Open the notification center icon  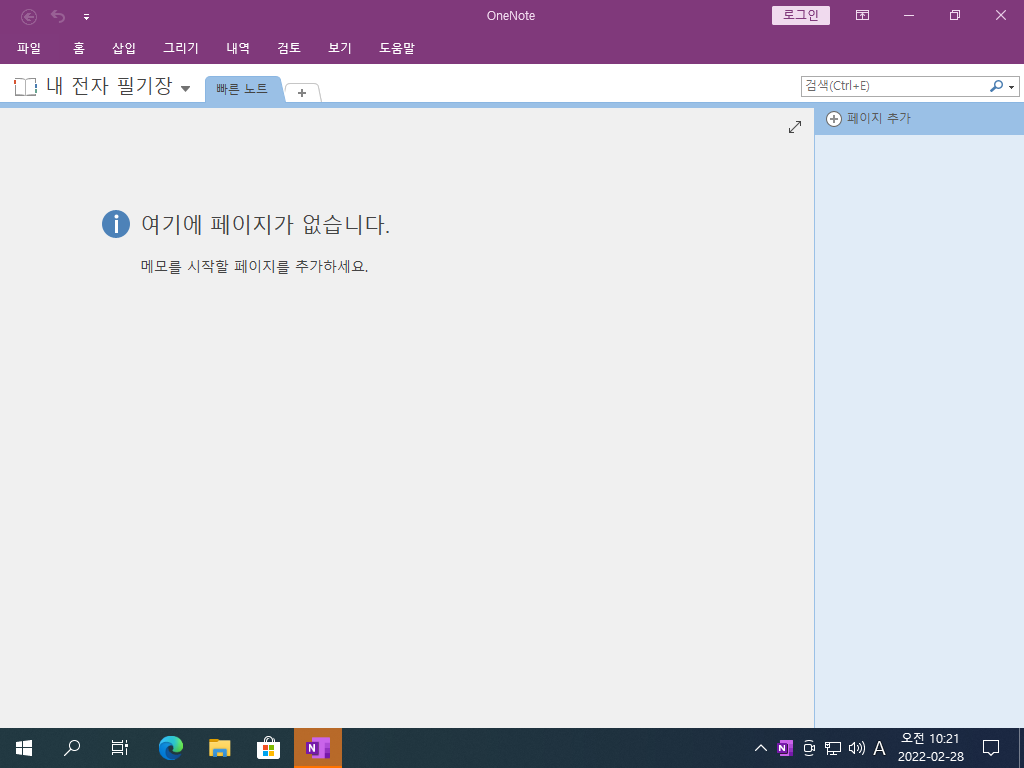click(991, 748)
